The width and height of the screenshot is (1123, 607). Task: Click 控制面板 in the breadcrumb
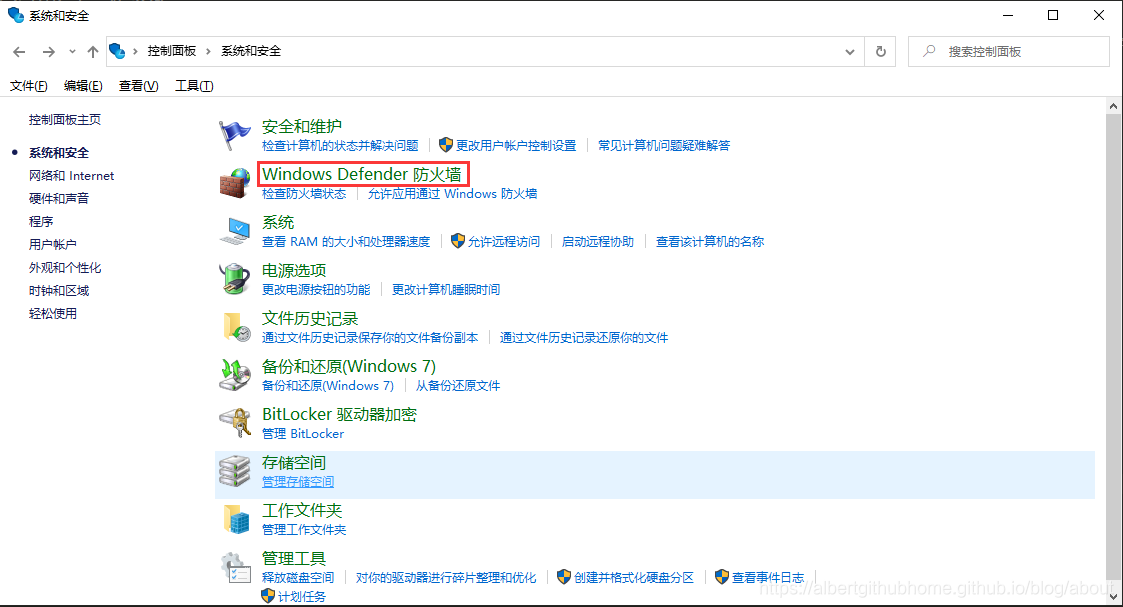[x=172, y=51]
